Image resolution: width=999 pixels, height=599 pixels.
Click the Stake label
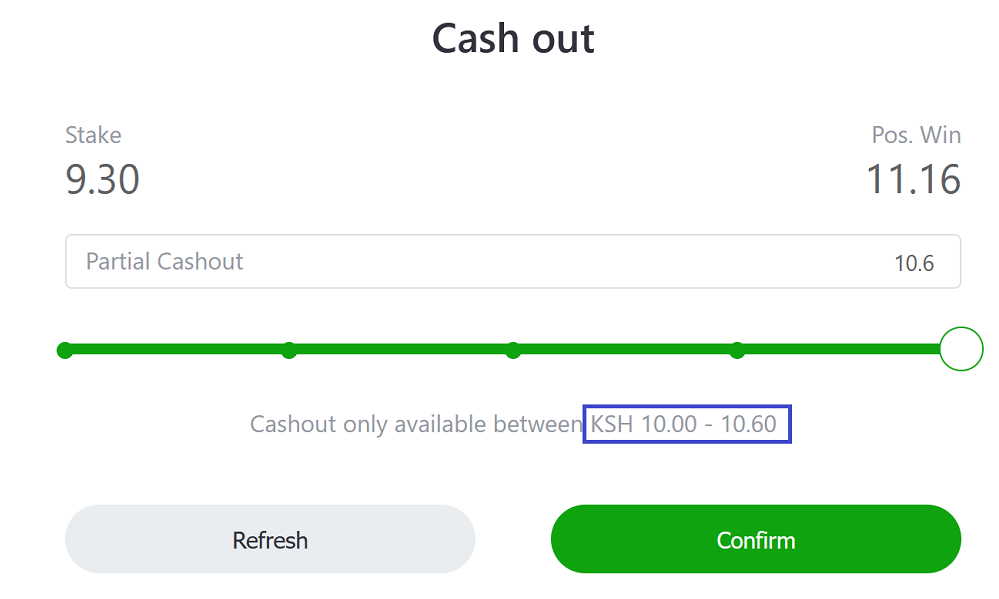[x=93, y=135]
